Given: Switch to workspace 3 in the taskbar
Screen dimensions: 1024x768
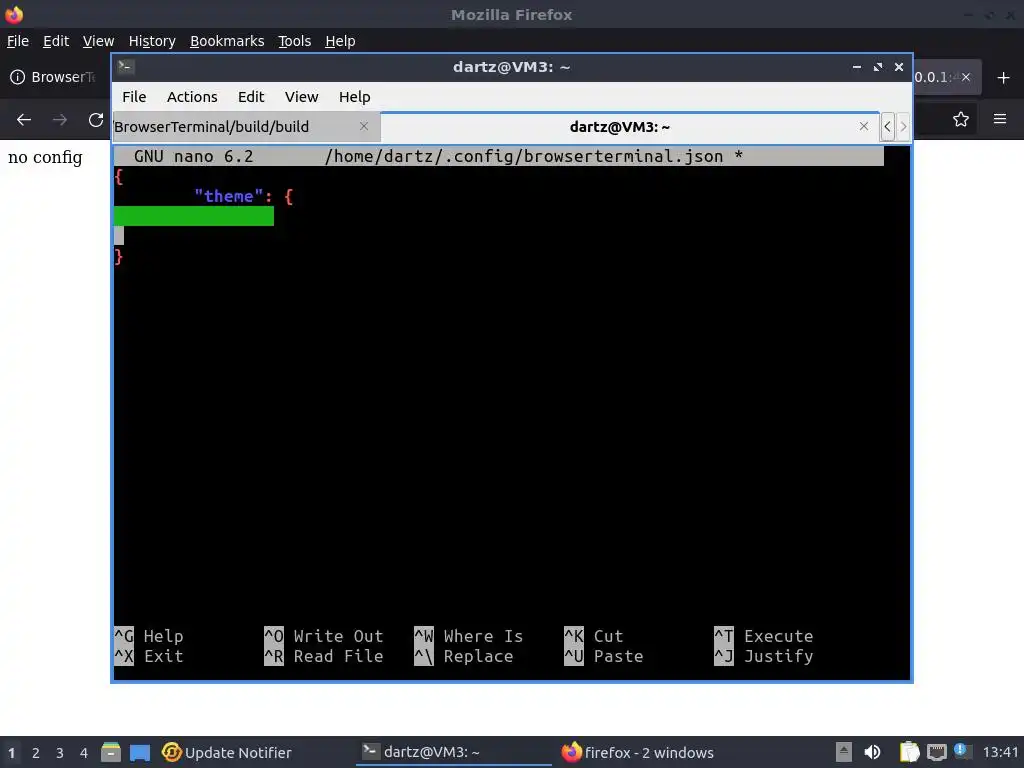Looking at the screenshot, I should 59,753.
